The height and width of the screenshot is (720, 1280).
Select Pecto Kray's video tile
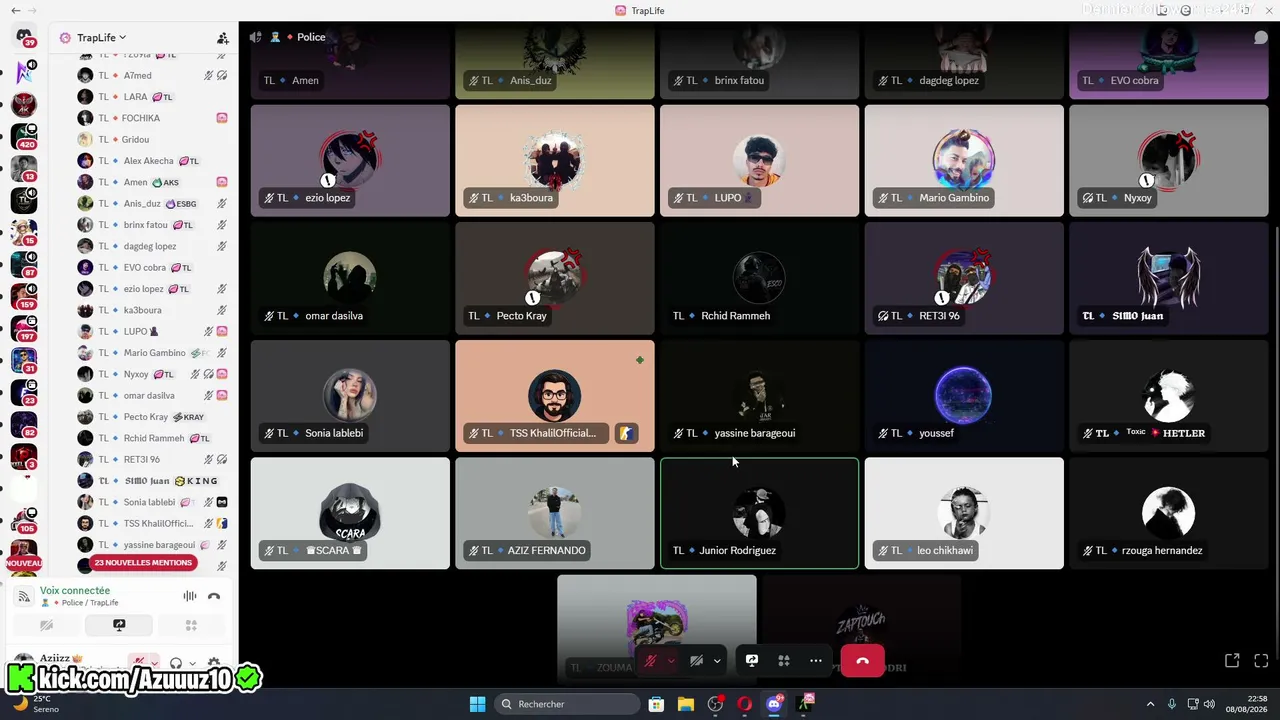555,278
